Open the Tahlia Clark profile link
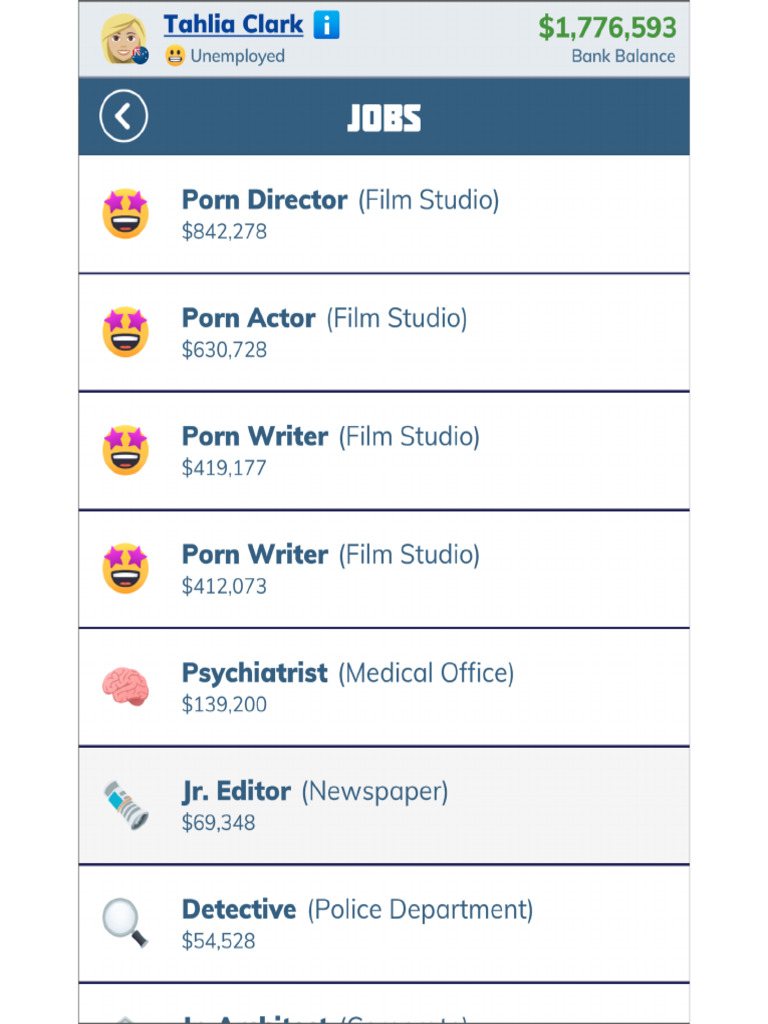The image size is (768, 1024). pyautogui.click(x=233, y=25)
